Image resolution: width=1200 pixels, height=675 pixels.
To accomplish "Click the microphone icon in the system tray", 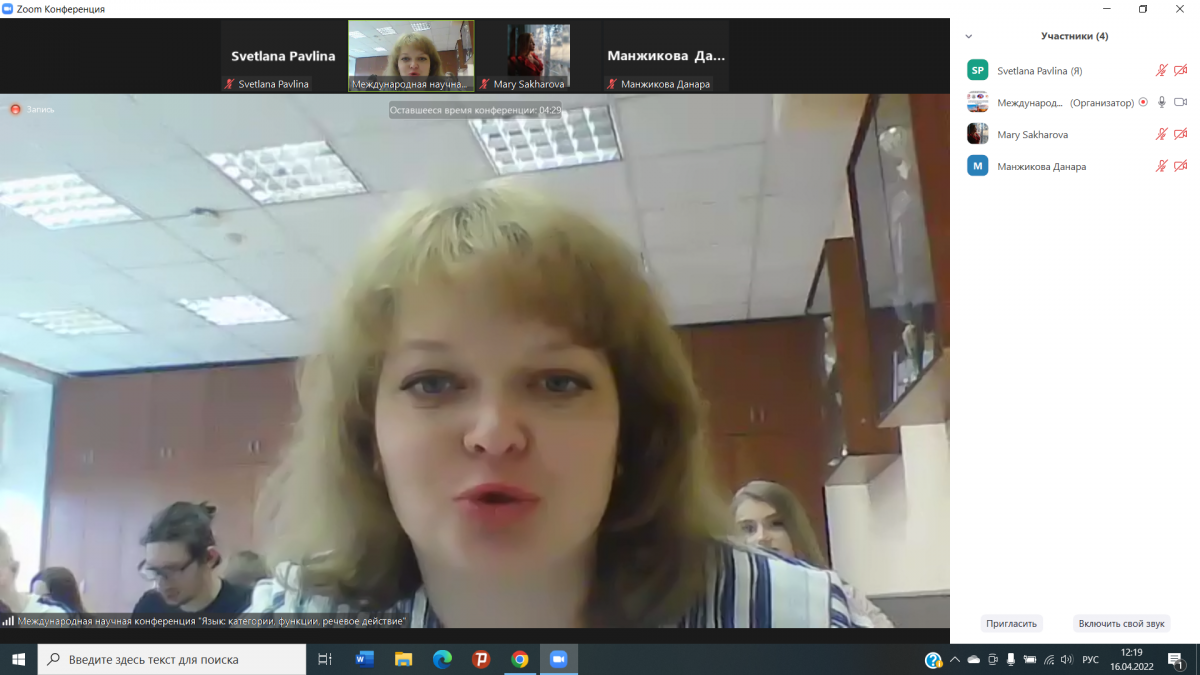I will pos(1010,659).
